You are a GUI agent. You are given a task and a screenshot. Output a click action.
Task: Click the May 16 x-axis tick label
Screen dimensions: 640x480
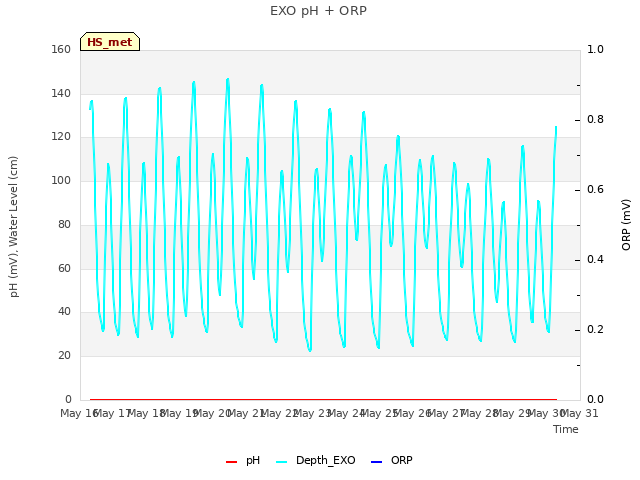point(79,413)
